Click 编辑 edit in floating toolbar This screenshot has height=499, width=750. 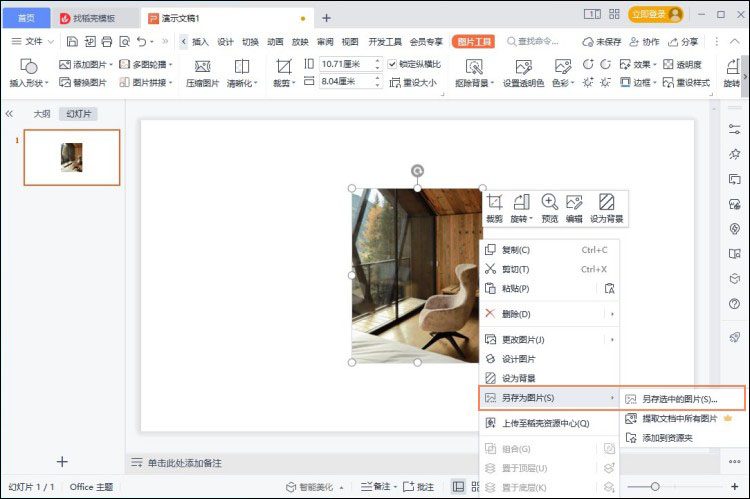pos(574,209)
